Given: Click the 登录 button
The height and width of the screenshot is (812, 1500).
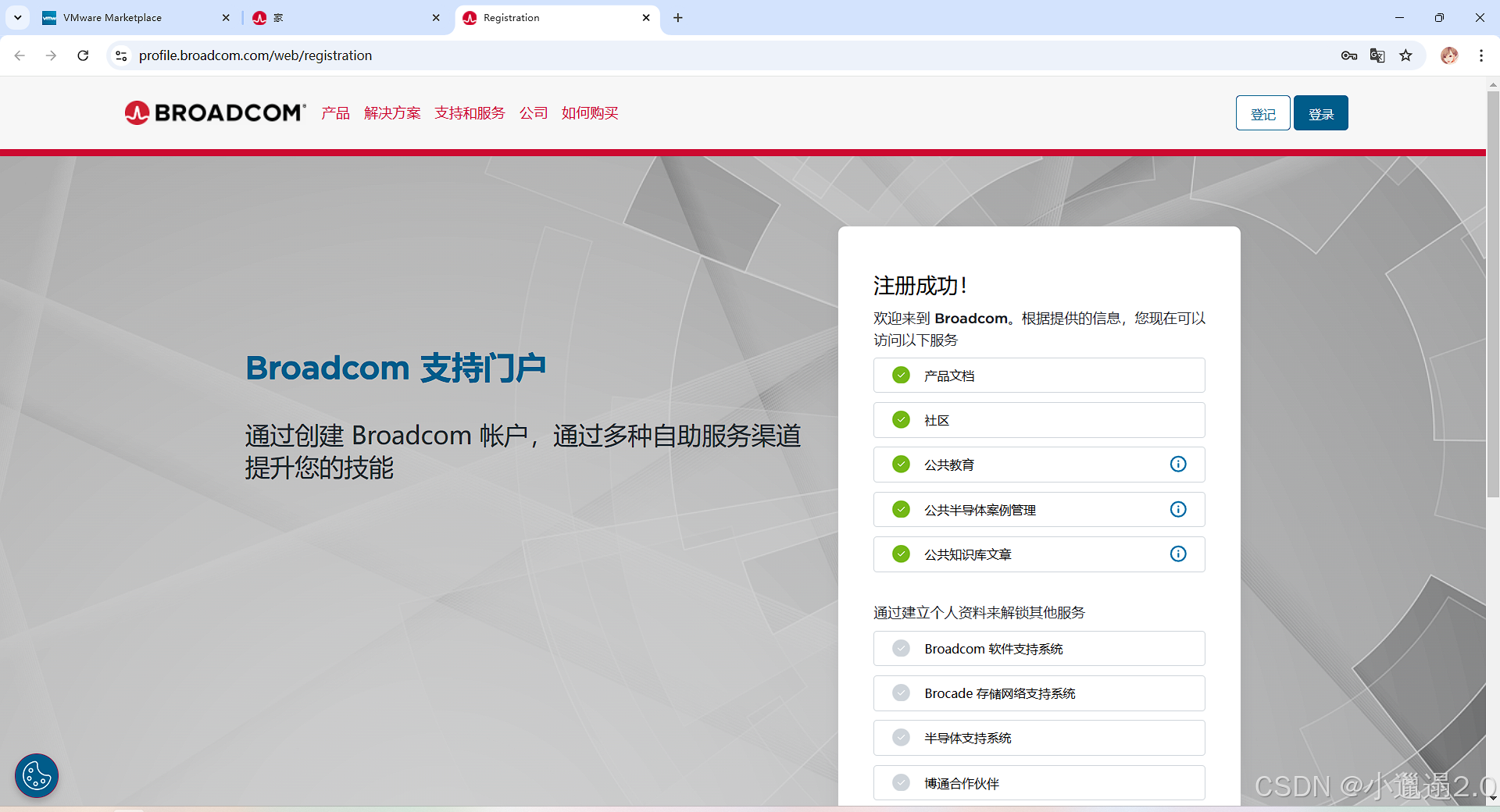Looking at the screenshot, I should tap(1320, 112).
